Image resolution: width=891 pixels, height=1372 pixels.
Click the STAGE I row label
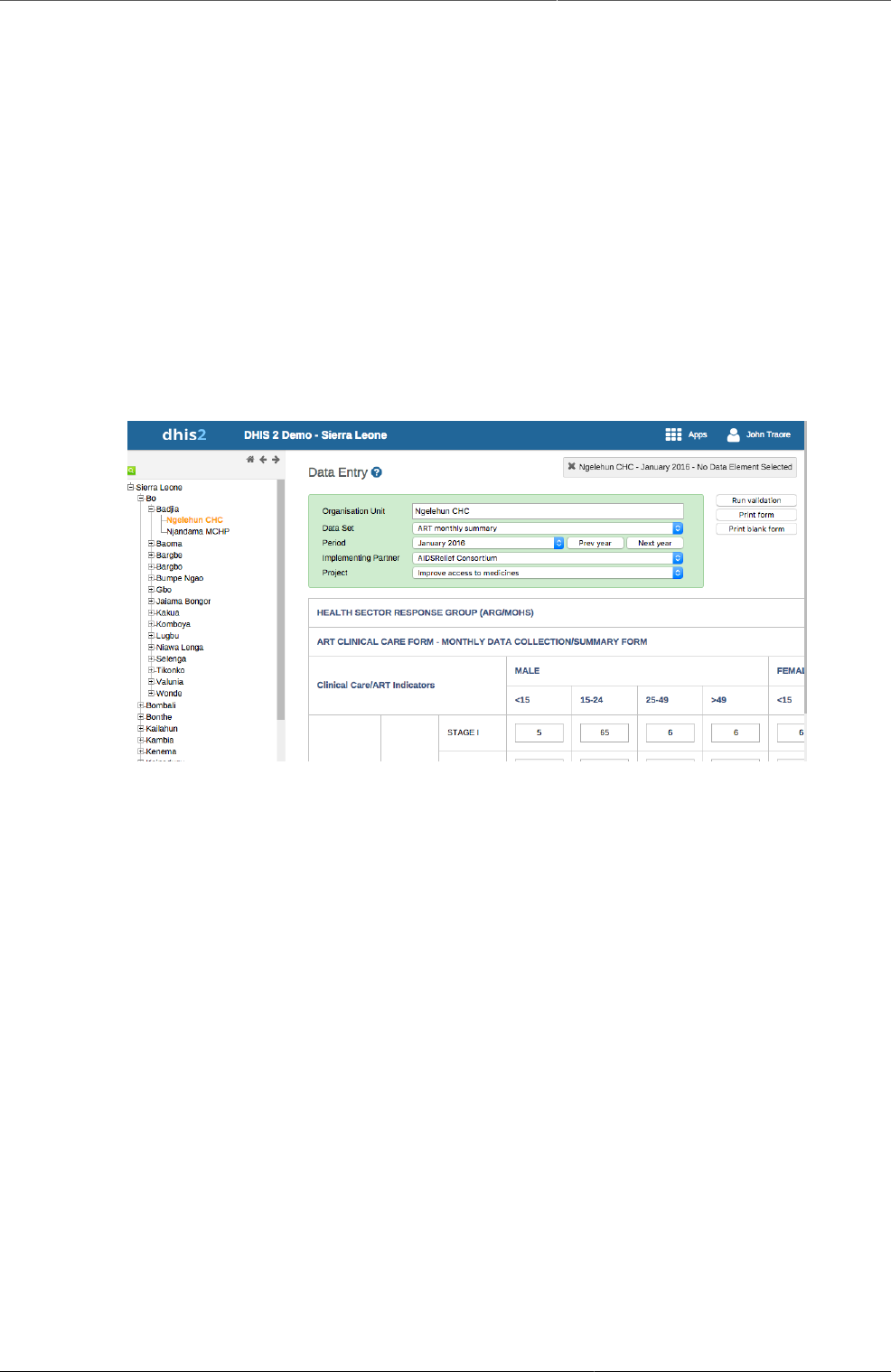(463, 733)
